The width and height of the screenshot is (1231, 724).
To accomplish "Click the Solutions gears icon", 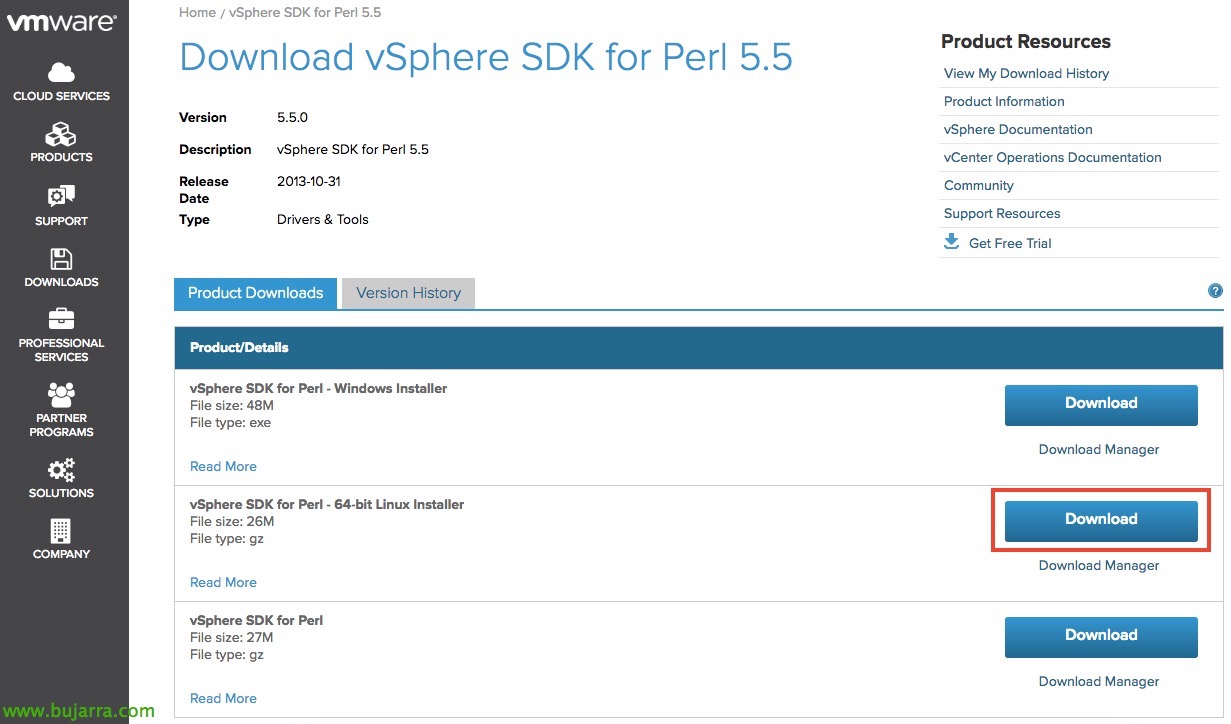I will pos(61,469).
